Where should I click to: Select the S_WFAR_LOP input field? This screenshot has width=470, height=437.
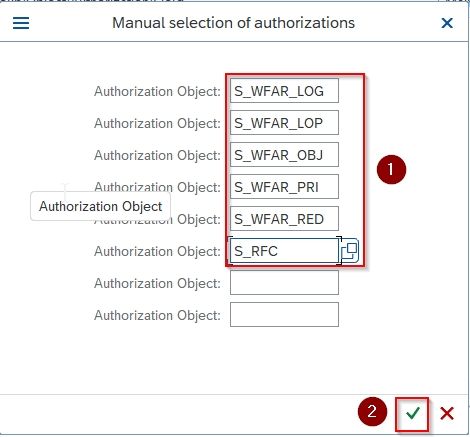point(284,123)
